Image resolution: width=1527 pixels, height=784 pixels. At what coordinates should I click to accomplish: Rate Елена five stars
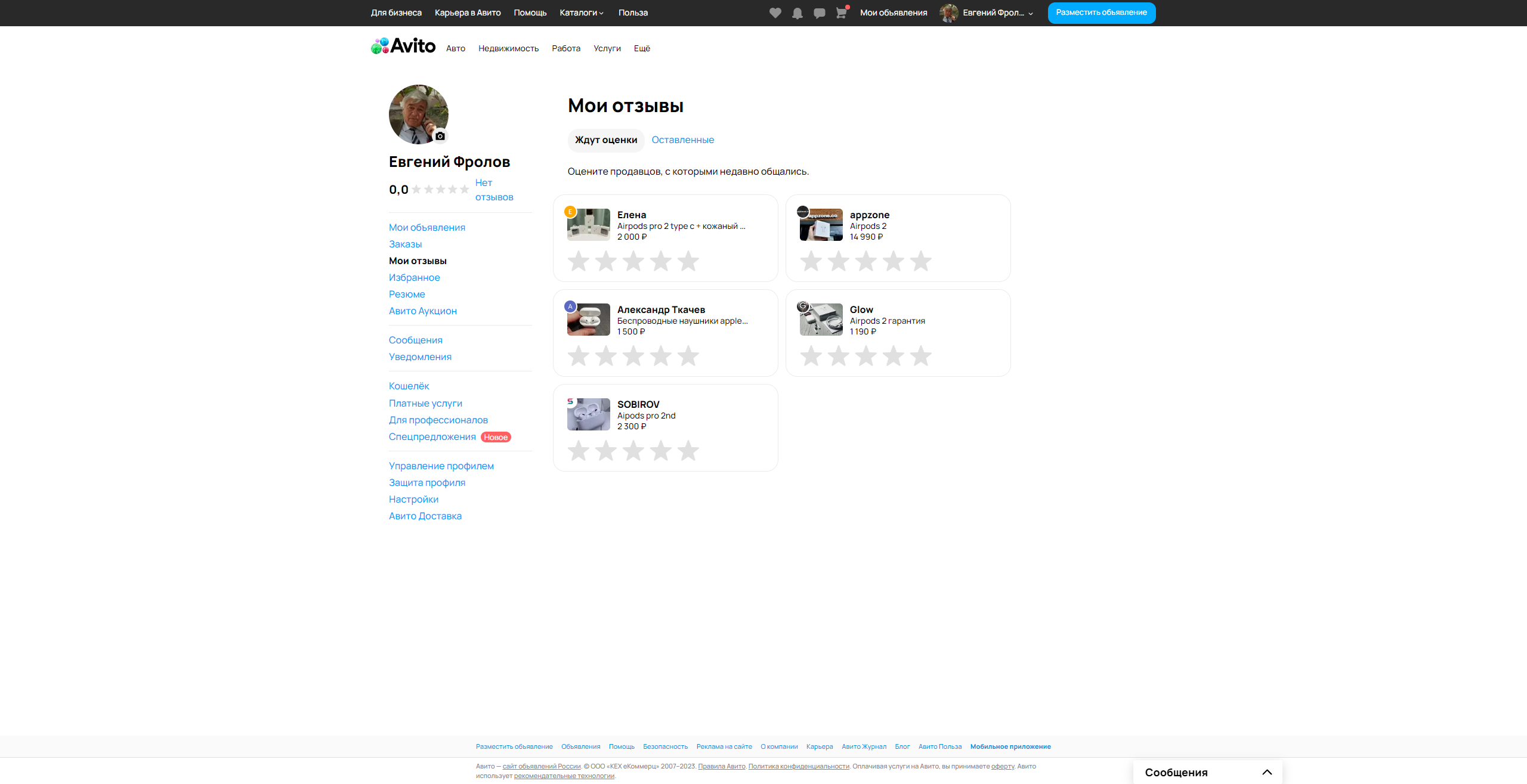688,261
